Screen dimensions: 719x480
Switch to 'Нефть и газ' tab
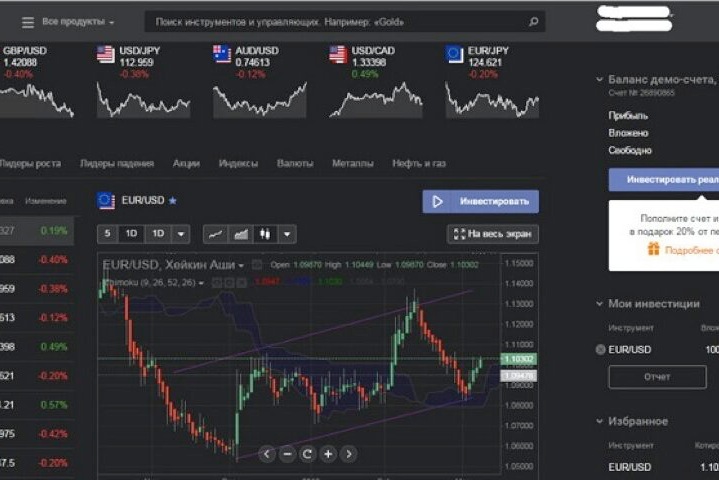click(x=419, y=163)
